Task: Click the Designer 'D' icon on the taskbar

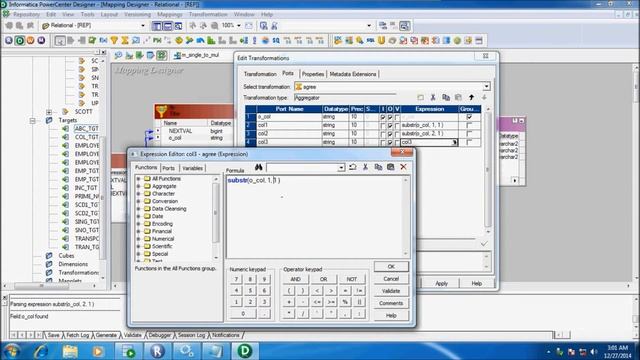Action: coord(244,351)
